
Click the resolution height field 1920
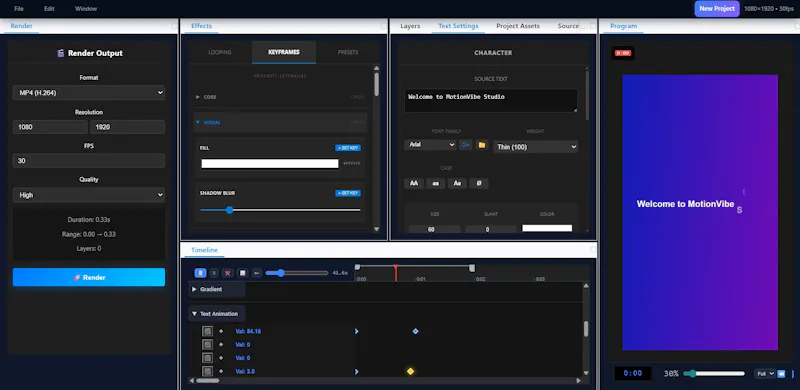[x=128, y=127]
